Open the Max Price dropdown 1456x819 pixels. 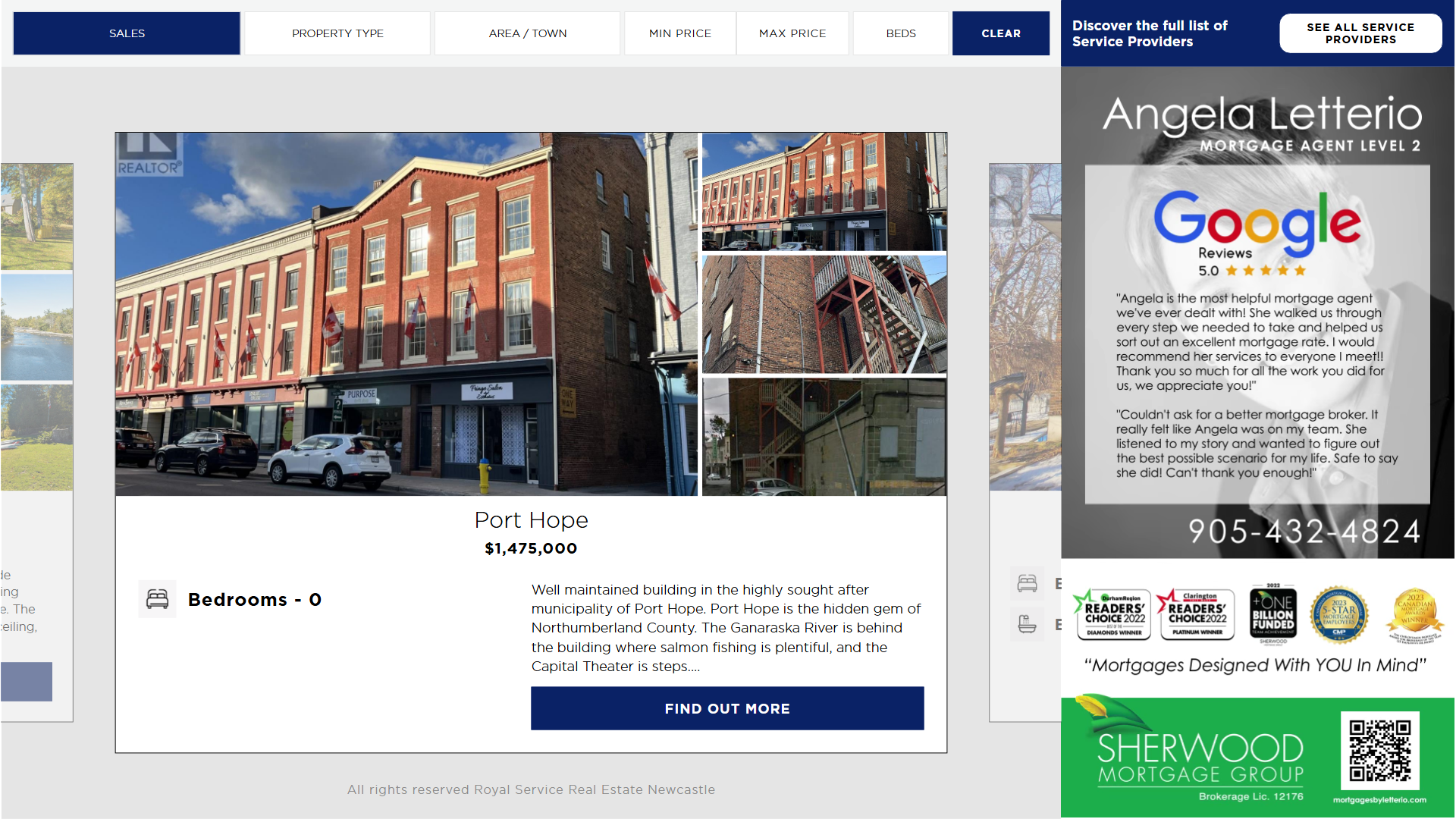(x=792, y=33)
